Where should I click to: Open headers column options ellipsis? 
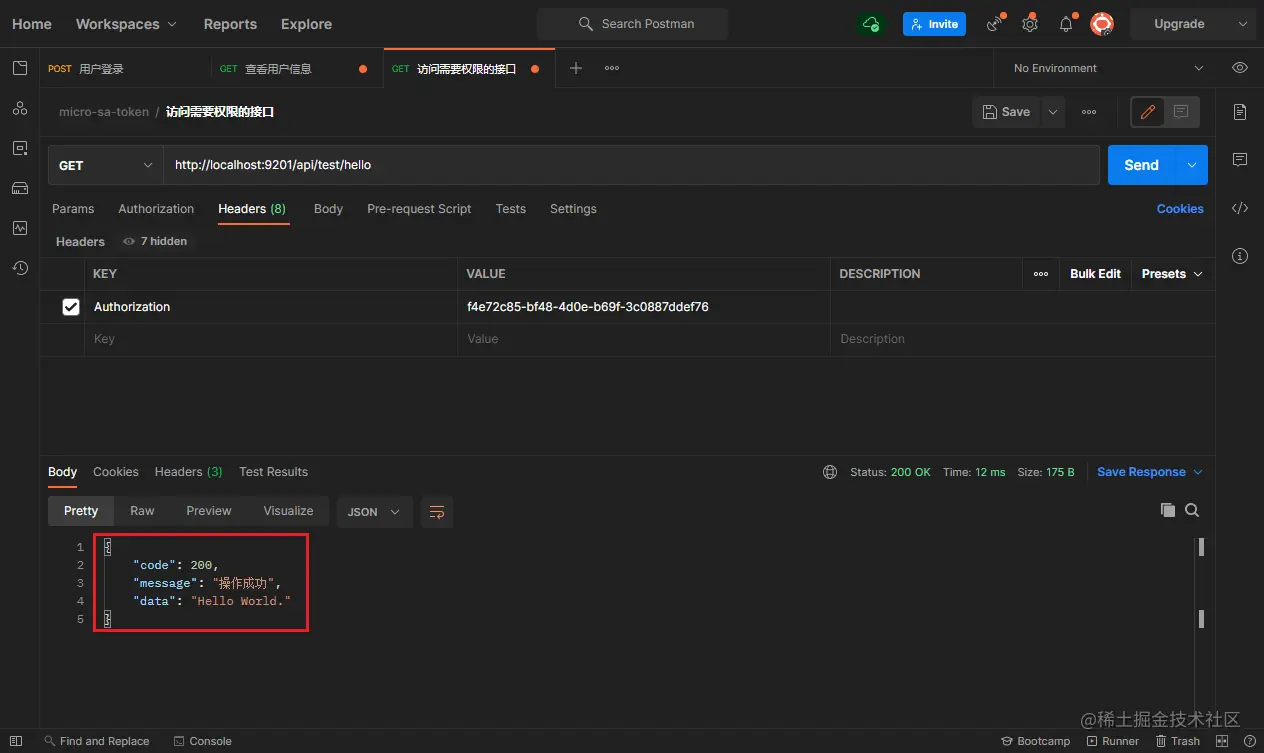point(1041,274)
